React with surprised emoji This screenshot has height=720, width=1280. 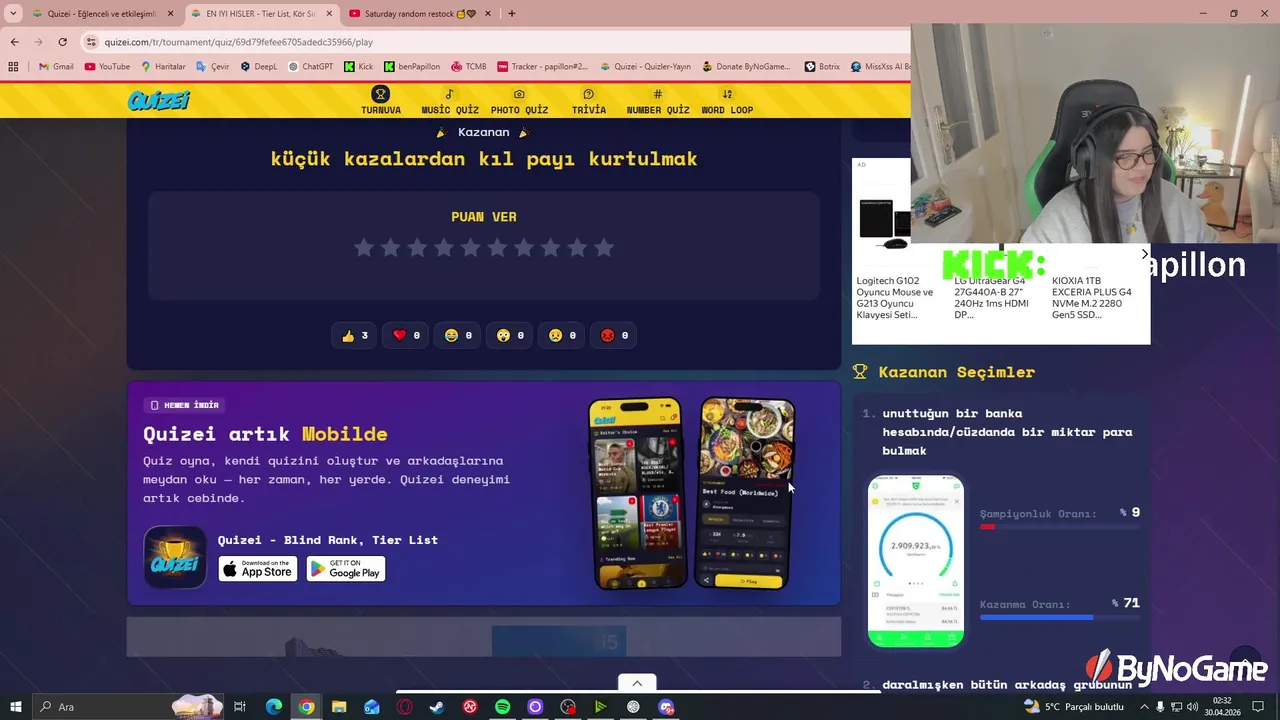pyautogui.click(x=510, y=336)
